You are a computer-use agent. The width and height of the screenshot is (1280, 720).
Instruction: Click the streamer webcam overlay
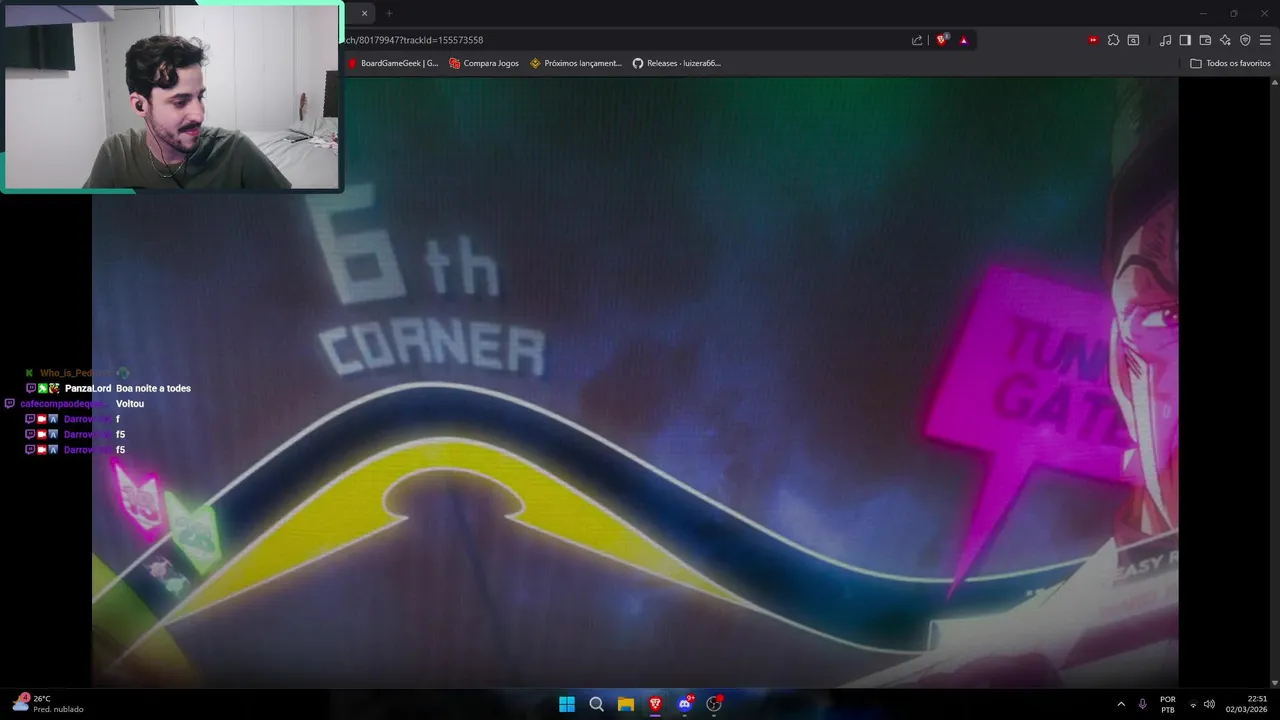tap(172, 97)
